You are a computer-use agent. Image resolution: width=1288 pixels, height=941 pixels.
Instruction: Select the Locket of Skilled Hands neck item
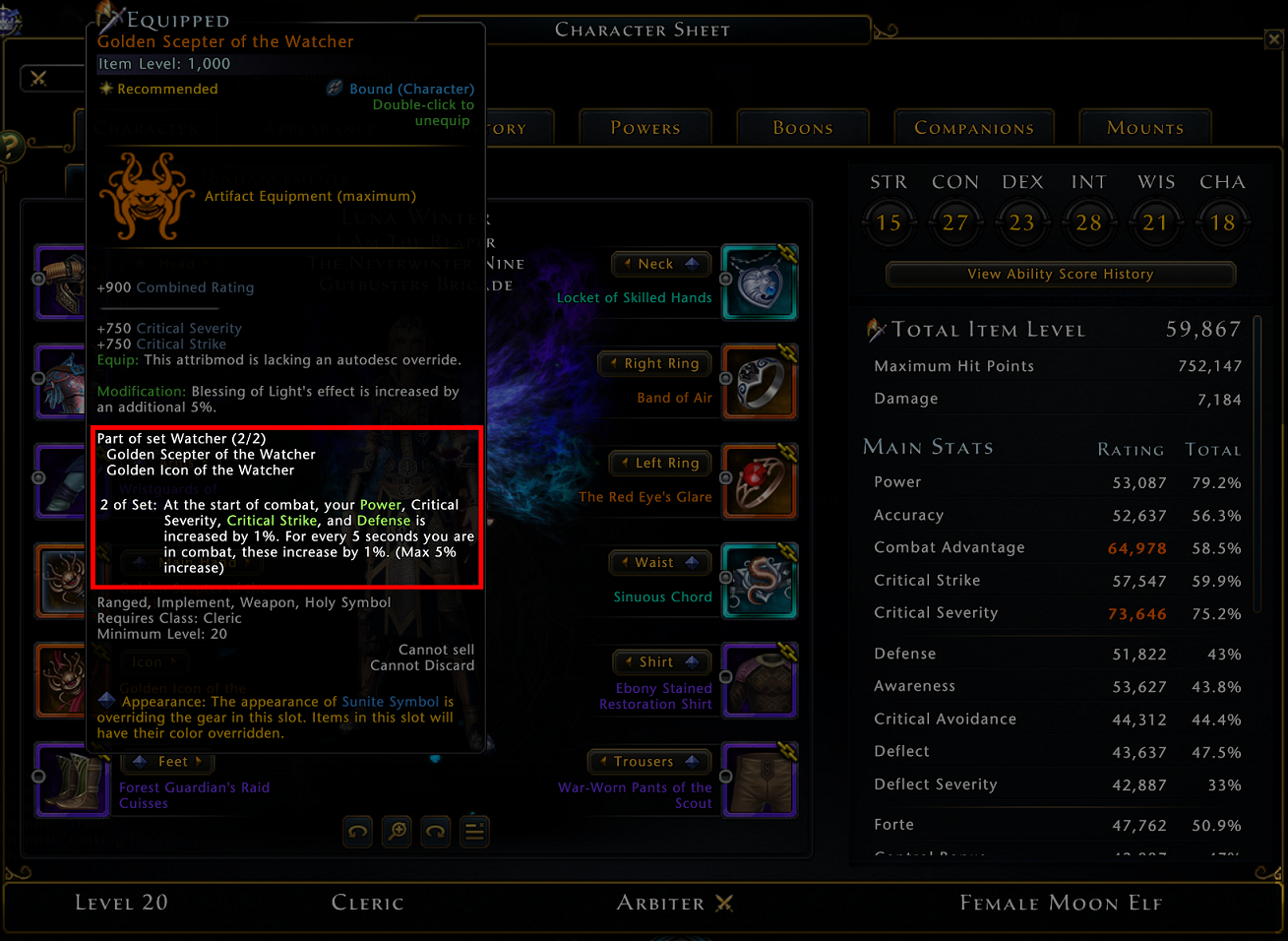coord(760,282)
